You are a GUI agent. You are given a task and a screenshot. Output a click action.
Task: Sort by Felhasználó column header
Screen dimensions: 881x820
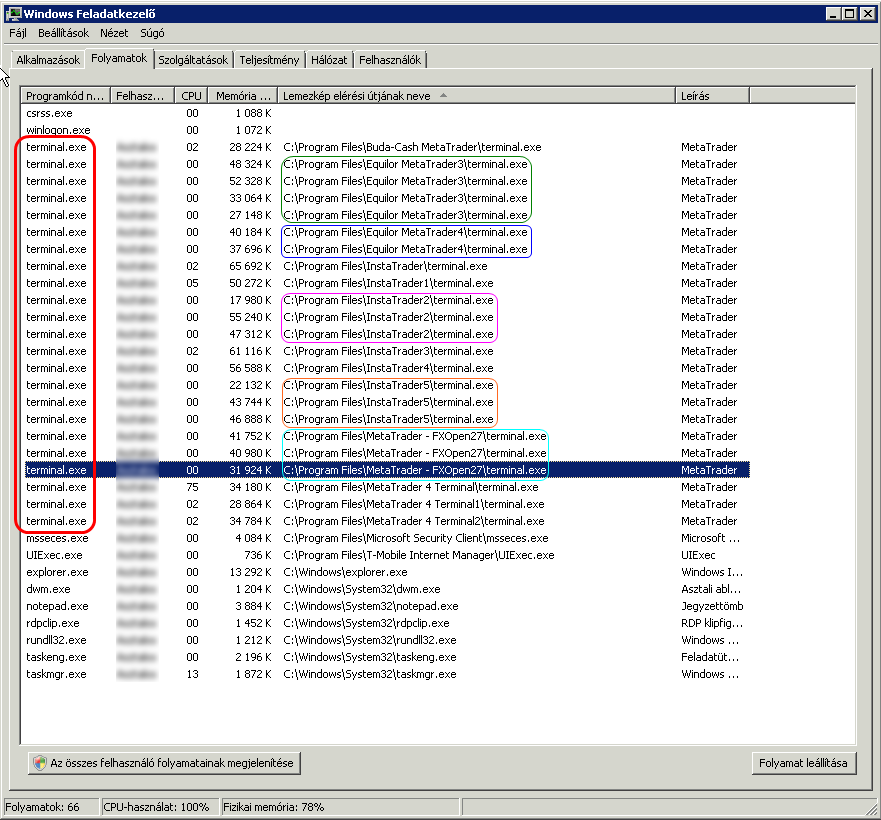click(142, 96)
